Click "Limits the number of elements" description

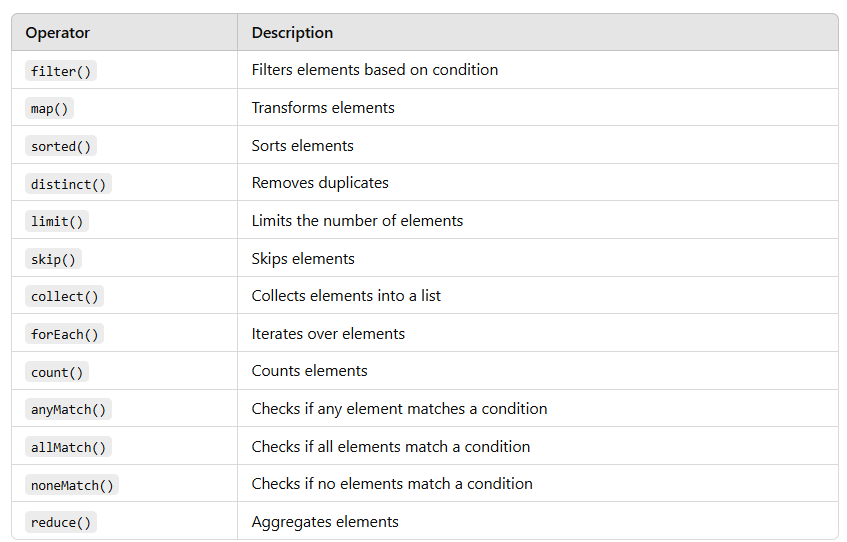(x=357, y=220)
